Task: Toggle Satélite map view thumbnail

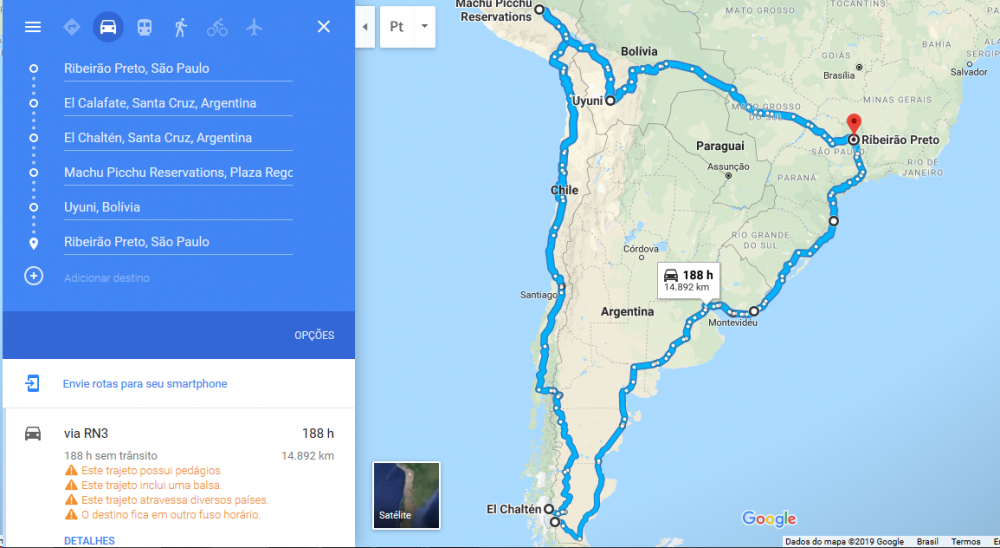Action: coord(406,496)
